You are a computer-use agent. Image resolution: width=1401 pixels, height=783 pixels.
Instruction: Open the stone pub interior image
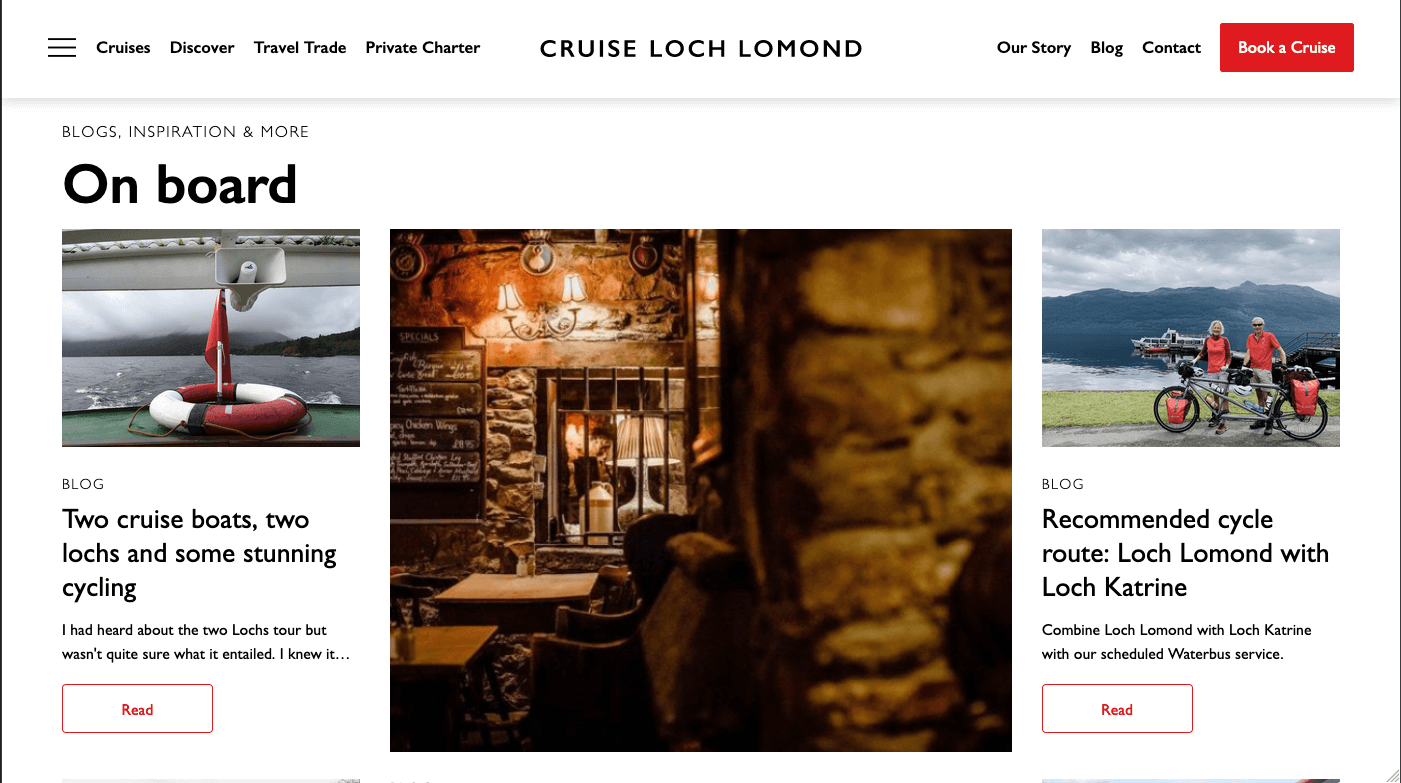701,490
